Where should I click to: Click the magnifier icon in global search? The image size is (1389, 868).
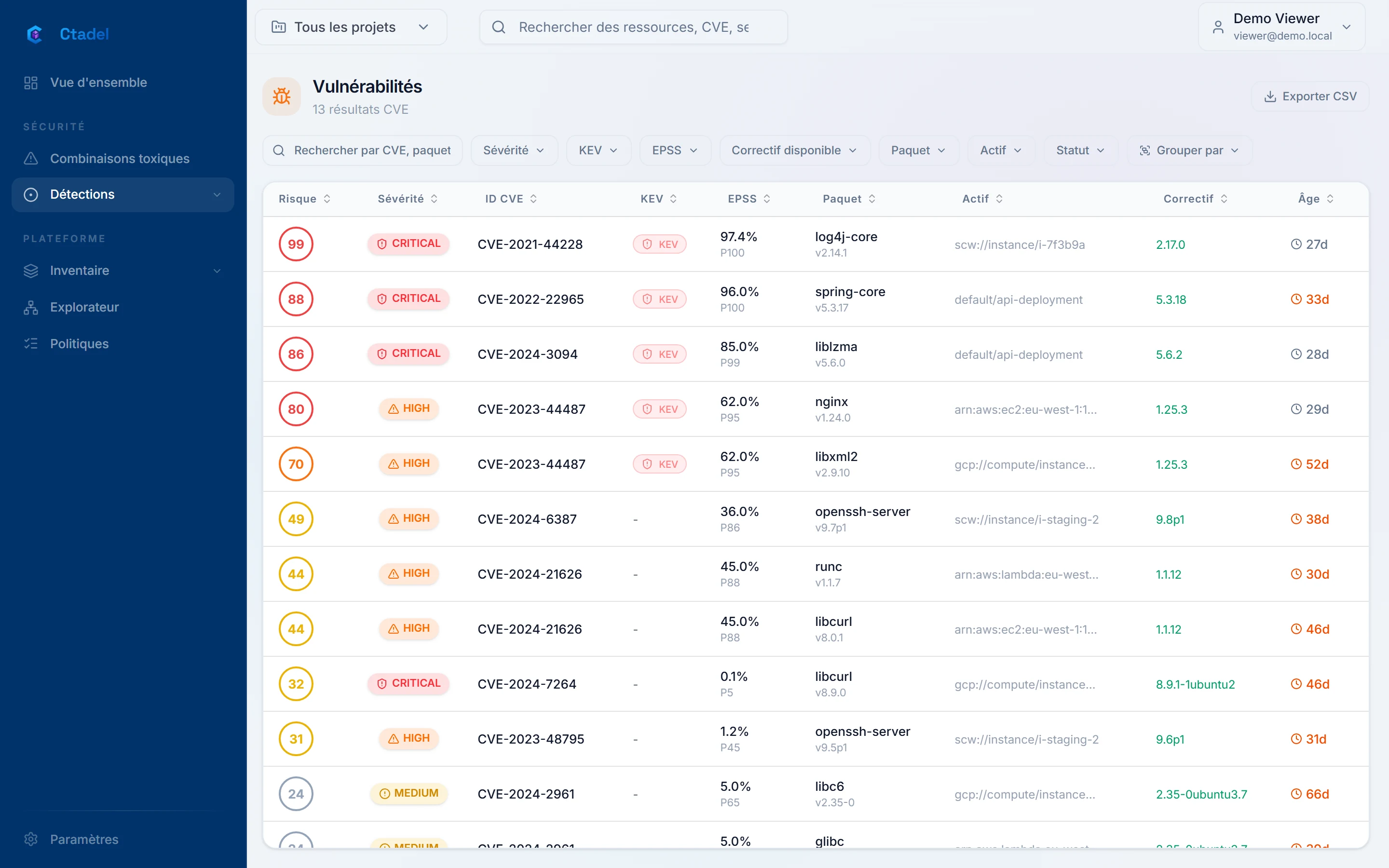click(x=498, y=27)
